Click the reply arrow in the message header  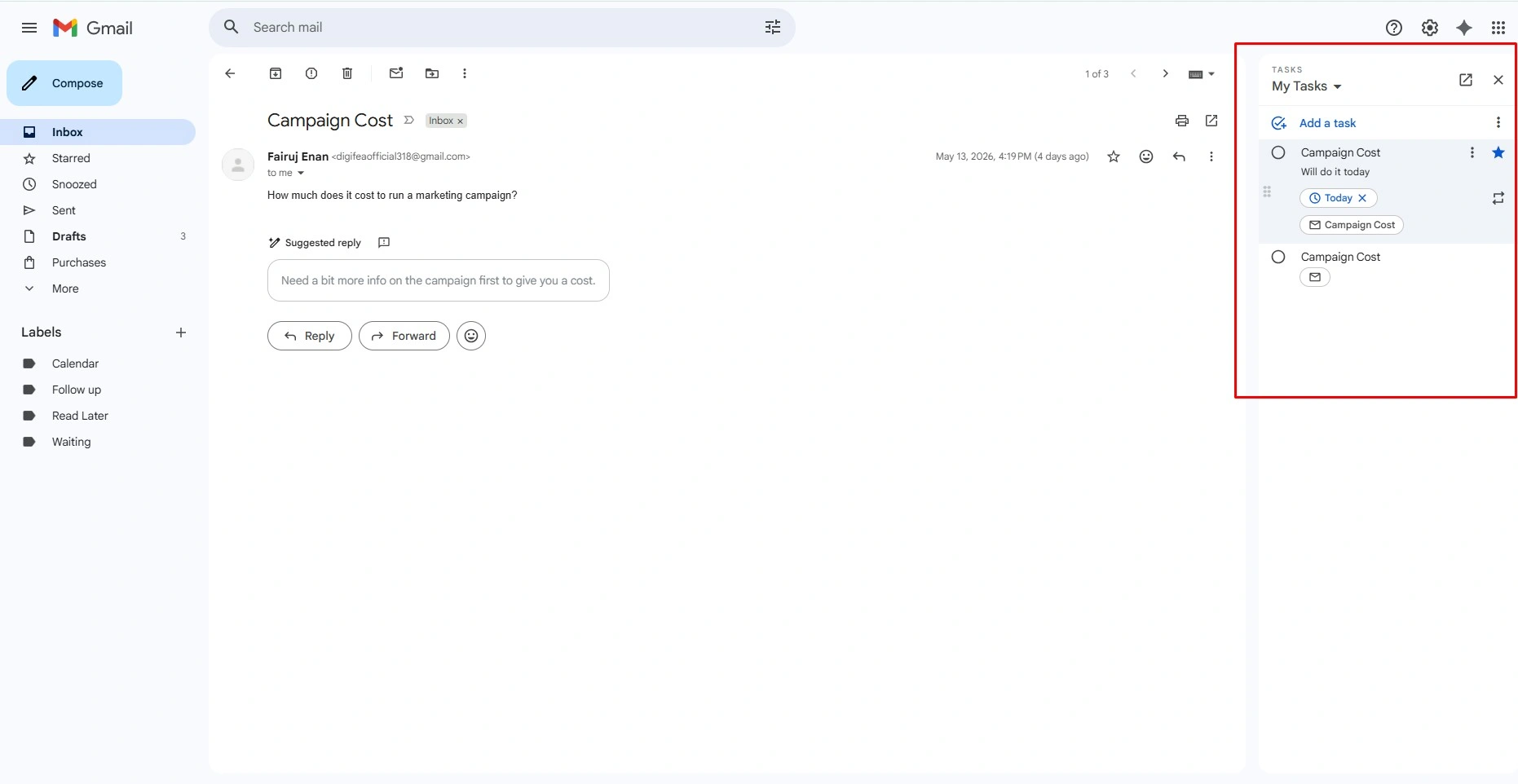coord(1179,156)
